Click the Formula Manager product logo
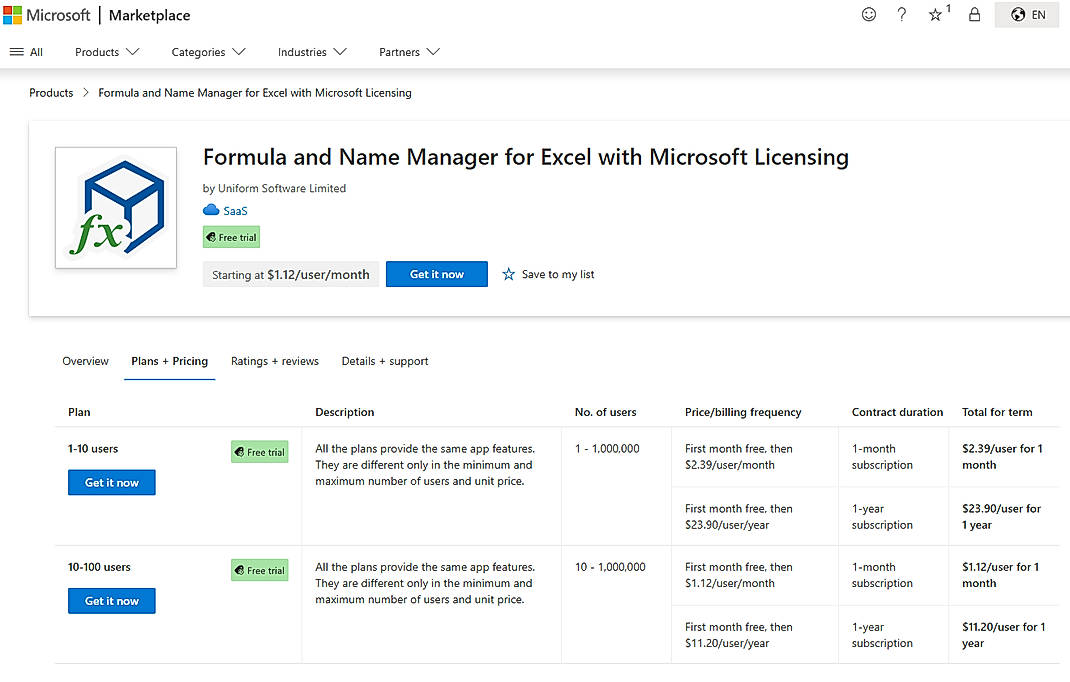Viewport: 1070px width, 682px height. (116, 208)
